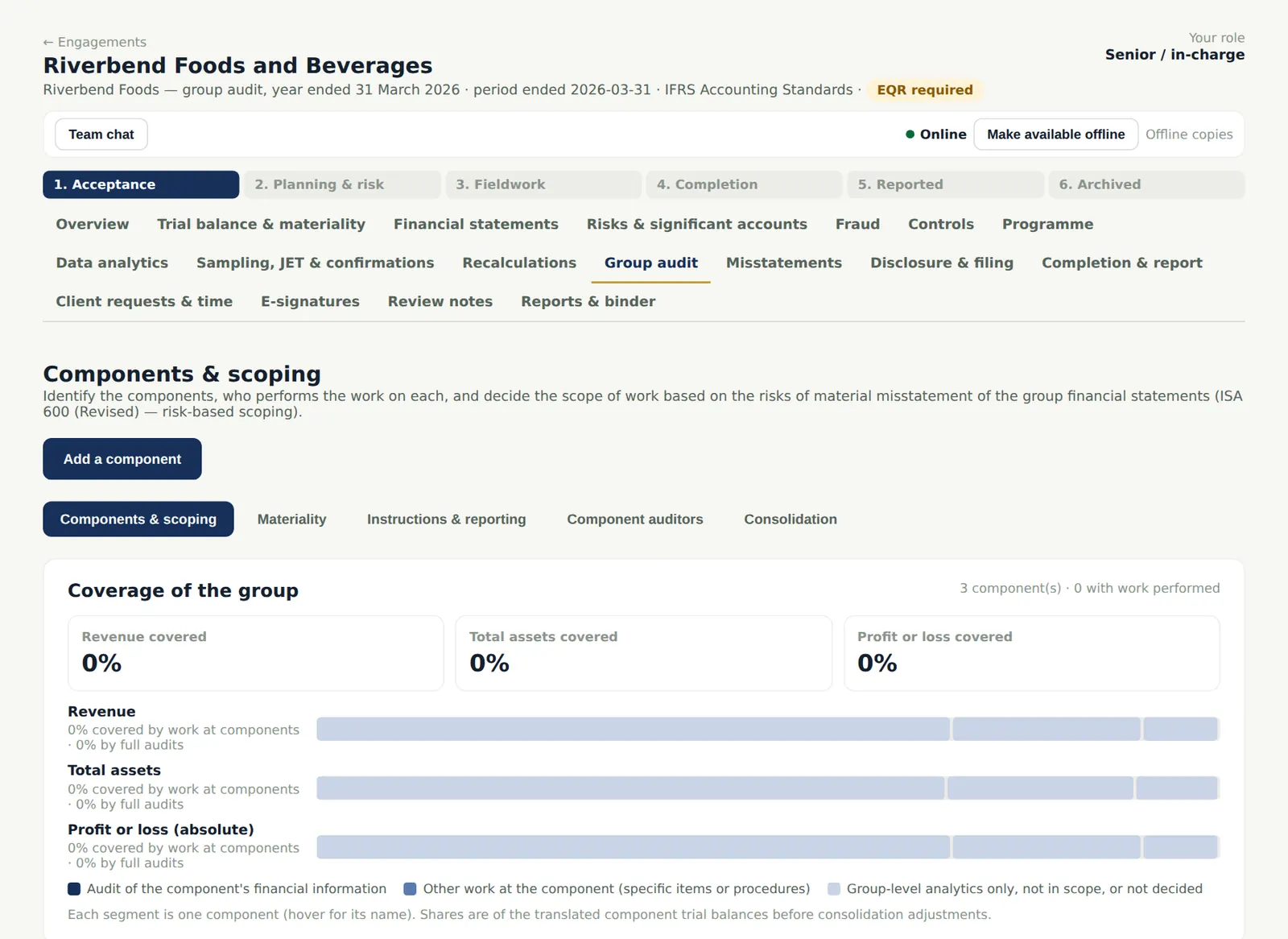Screen dimensions: 1288x939
Task: Switch to Consolidation sub-tab
Action: click(x=790, y=519)
